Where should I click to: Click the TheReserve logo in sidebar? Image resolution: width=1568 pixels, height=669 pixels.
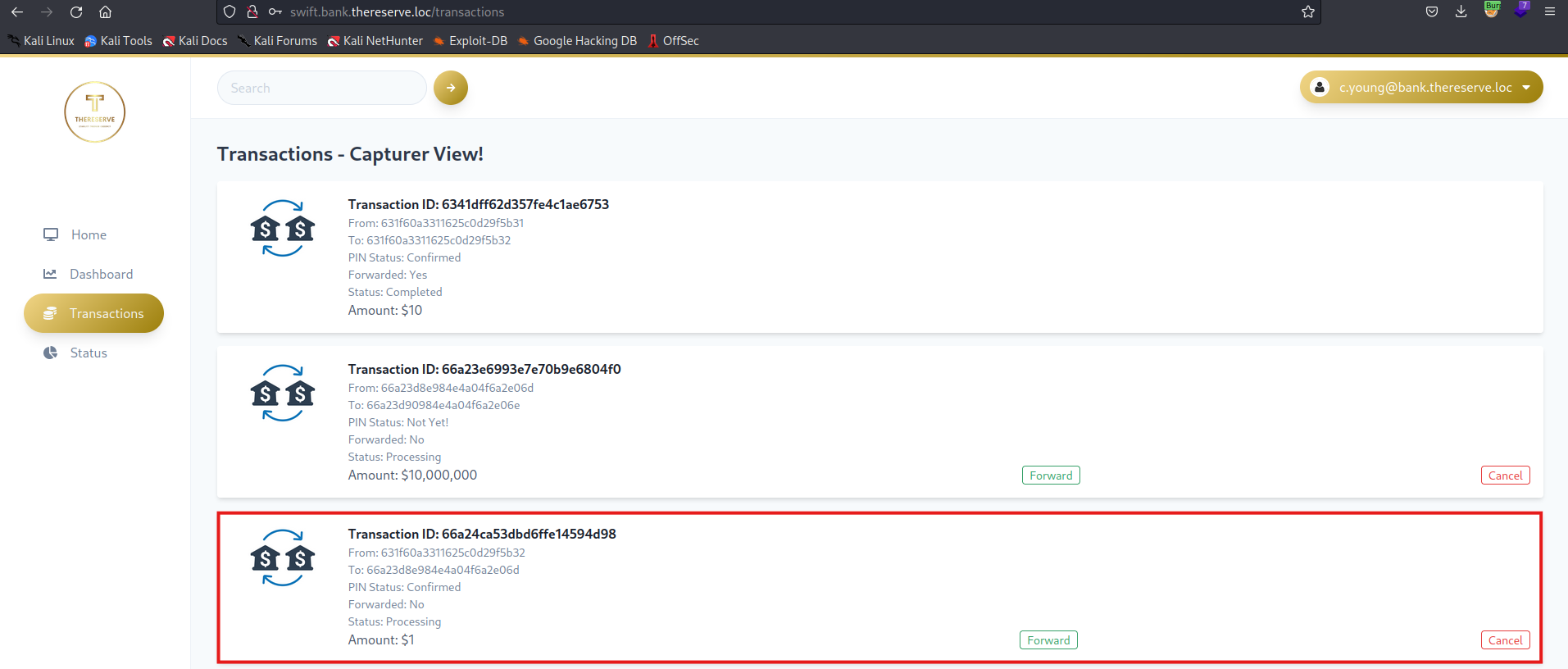[95, 112]
